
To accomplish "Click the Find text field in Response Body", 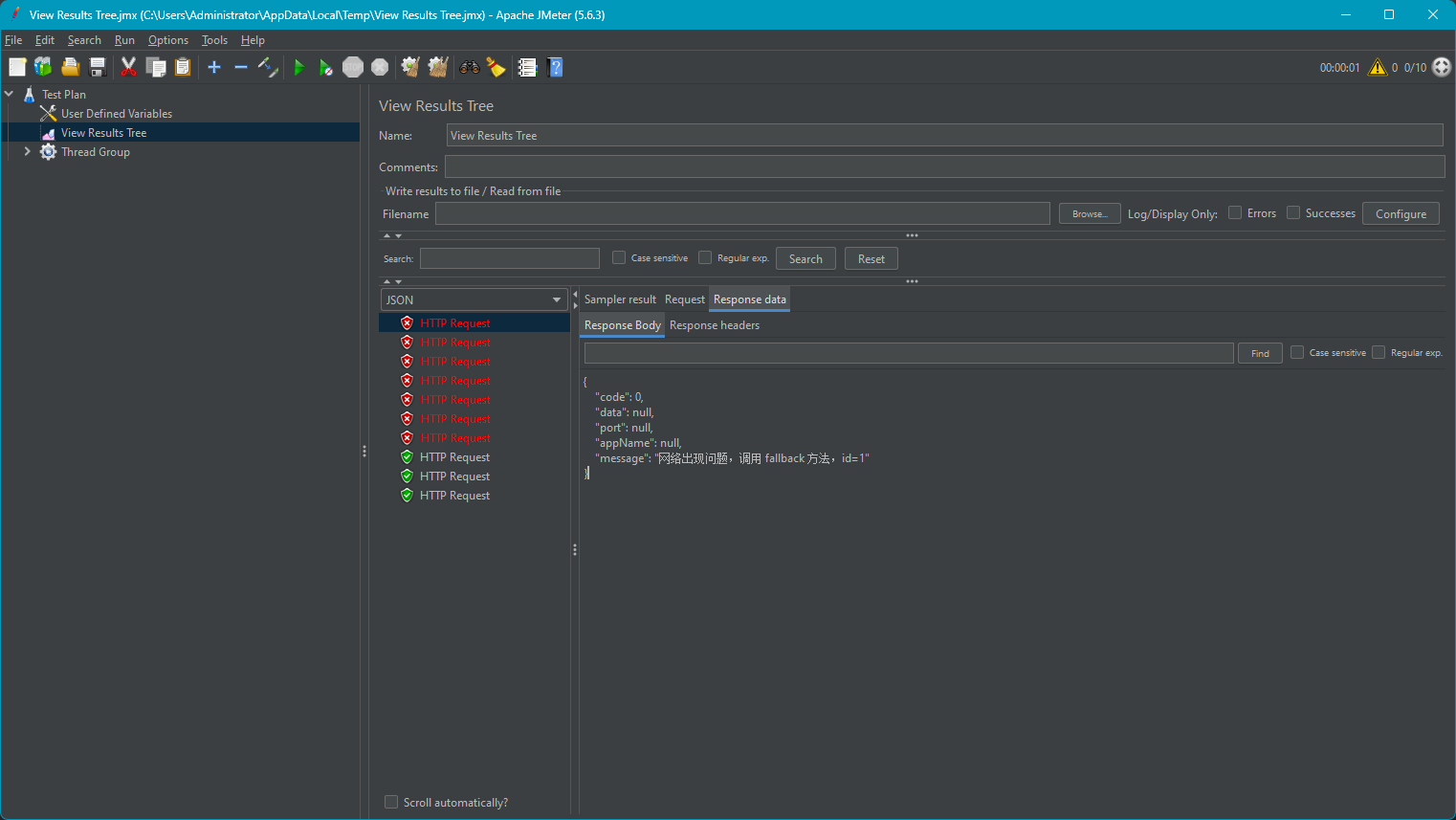I will click(x=909, y=353).
